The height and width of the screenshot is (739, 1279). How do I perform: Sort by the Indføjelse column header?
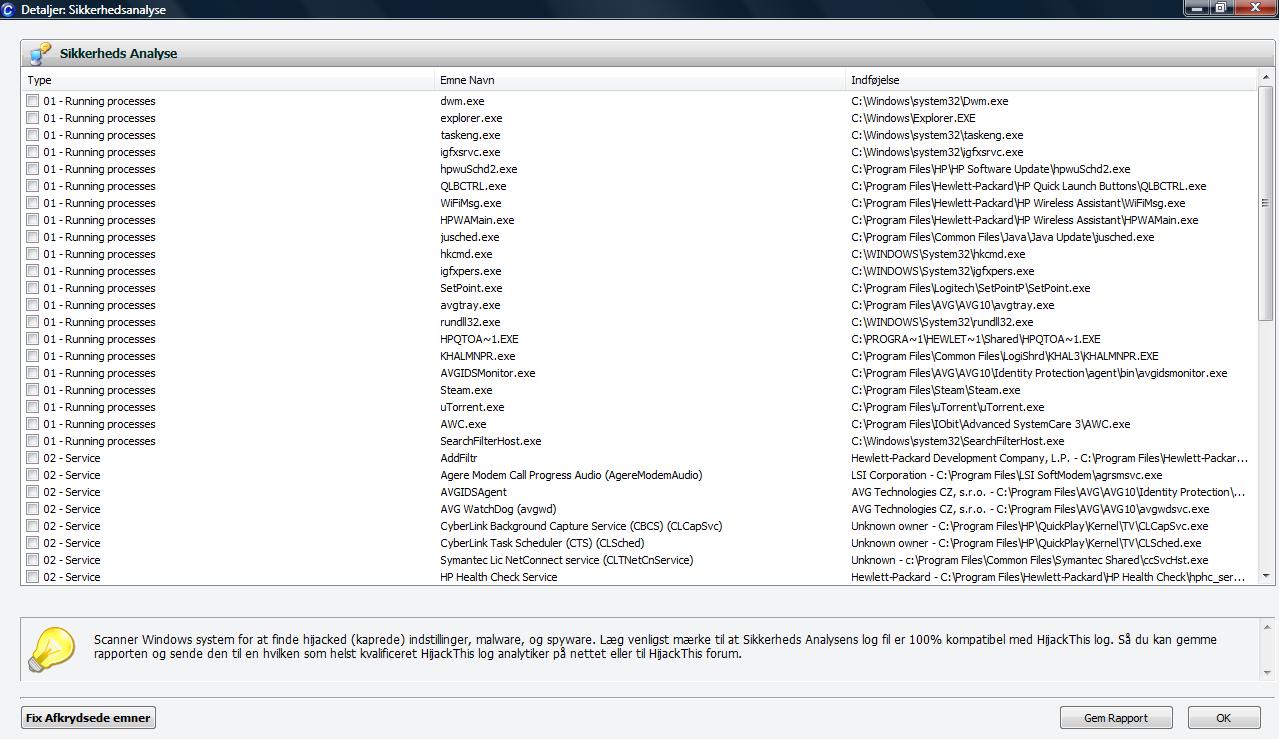pyautogui.click(x=1052, y=80)
